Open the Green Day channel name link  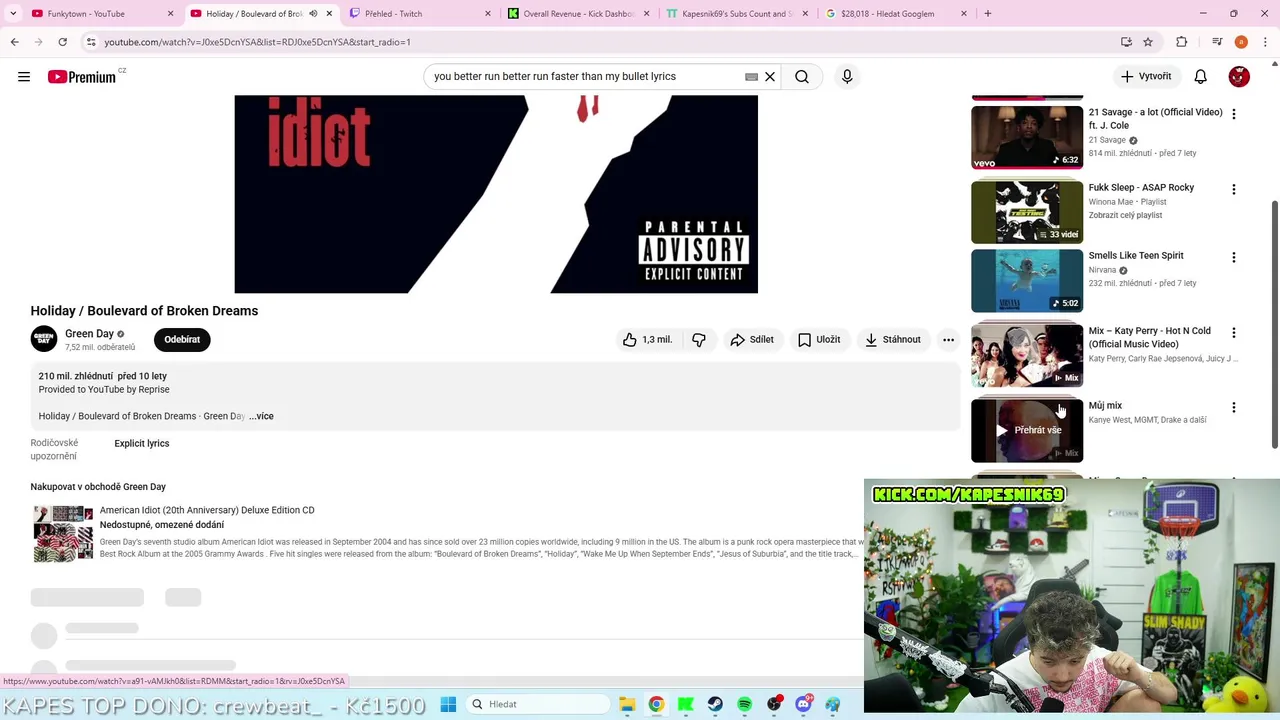click(x=89, y=334)
